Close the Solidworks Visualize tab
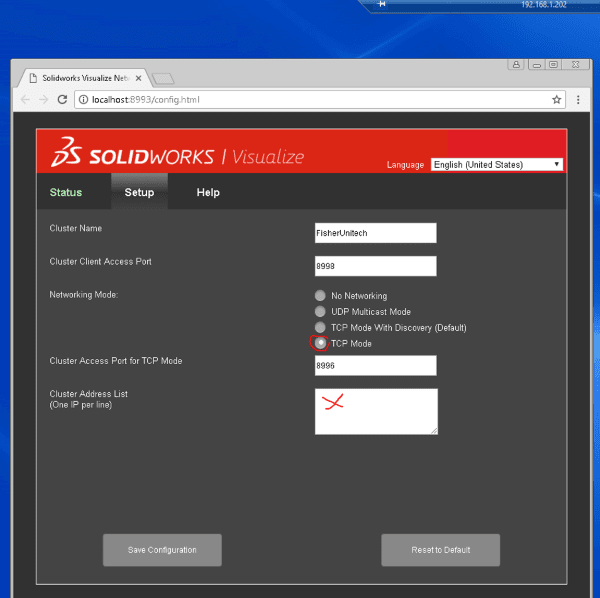 (139, 78)
